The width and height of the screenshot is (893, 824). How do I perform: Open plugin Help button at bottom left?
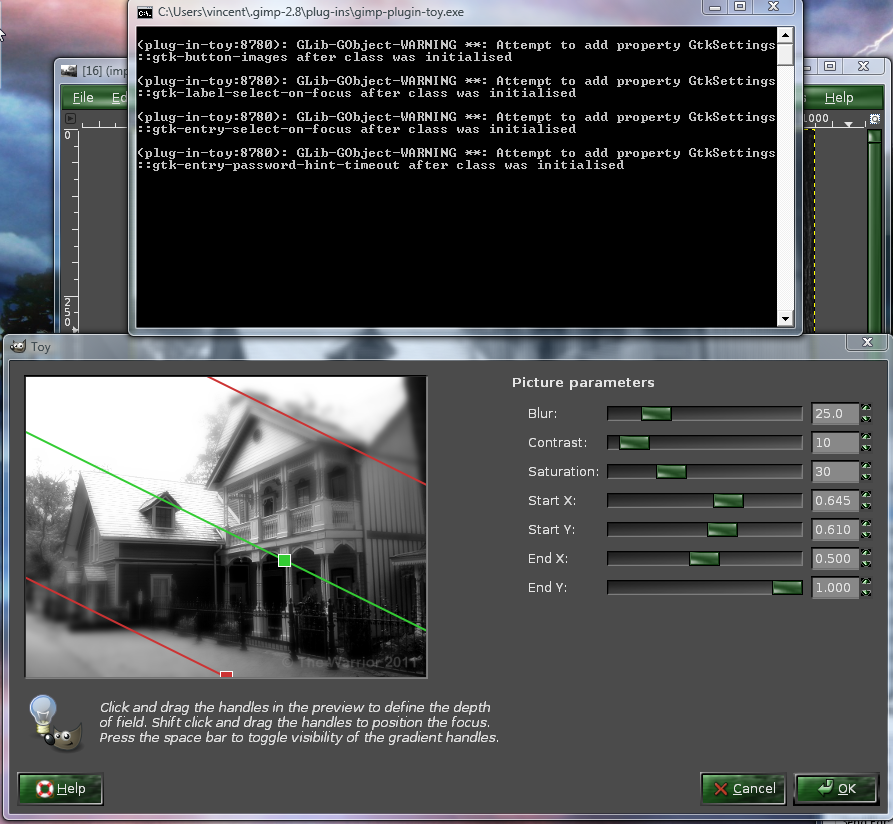tap(60, 789)
